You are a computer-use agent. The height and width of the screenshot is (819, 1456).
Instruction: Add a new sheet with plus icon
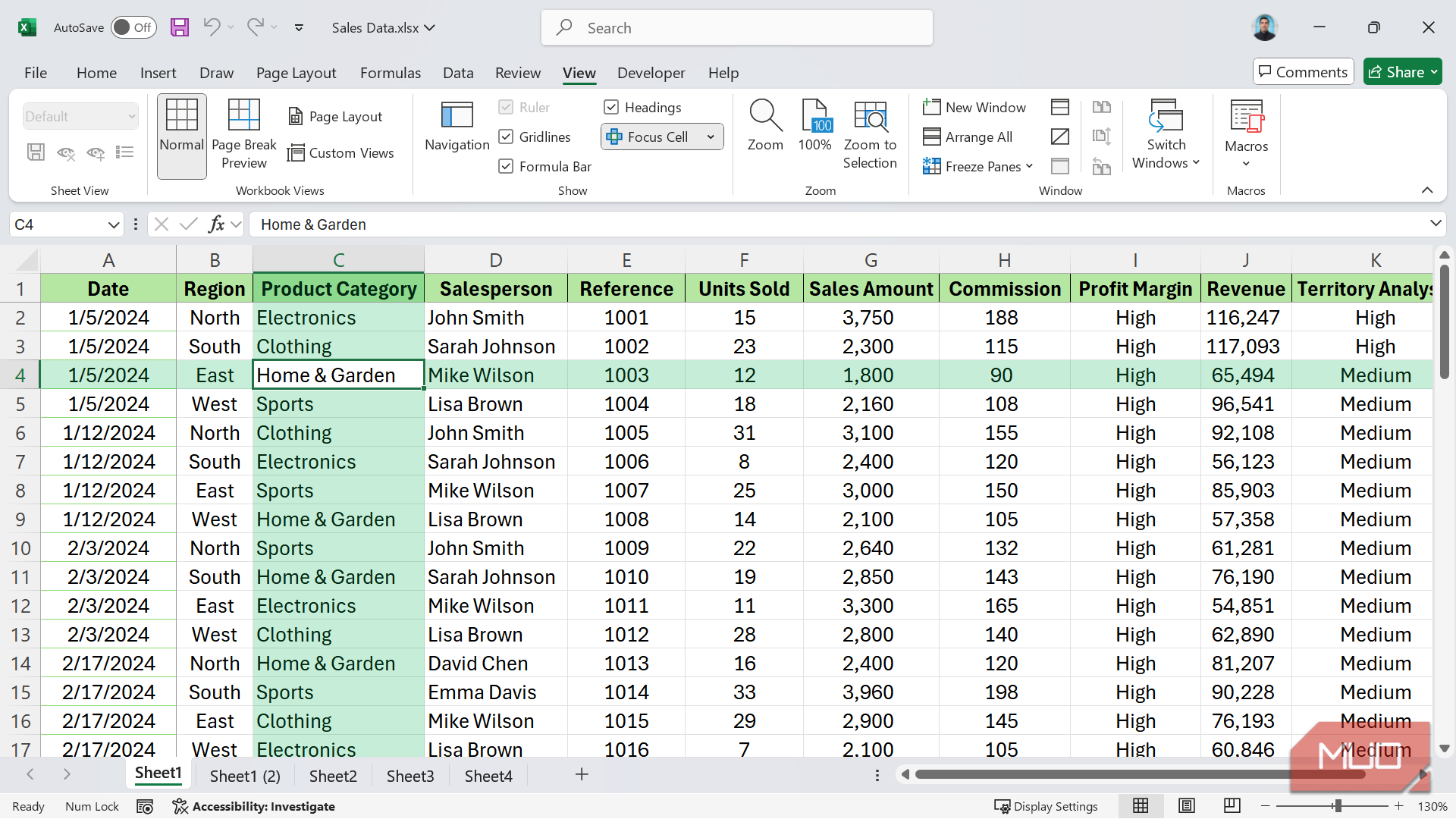point(582,774)
